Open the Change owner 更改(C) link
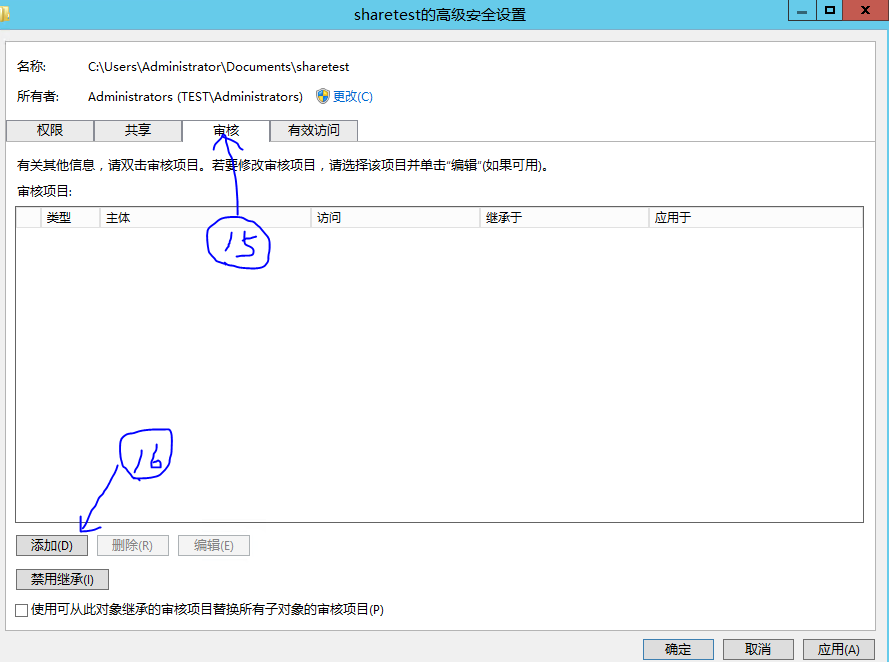The image size is (889, 662). pyautogui.click(x=350, y=96)
